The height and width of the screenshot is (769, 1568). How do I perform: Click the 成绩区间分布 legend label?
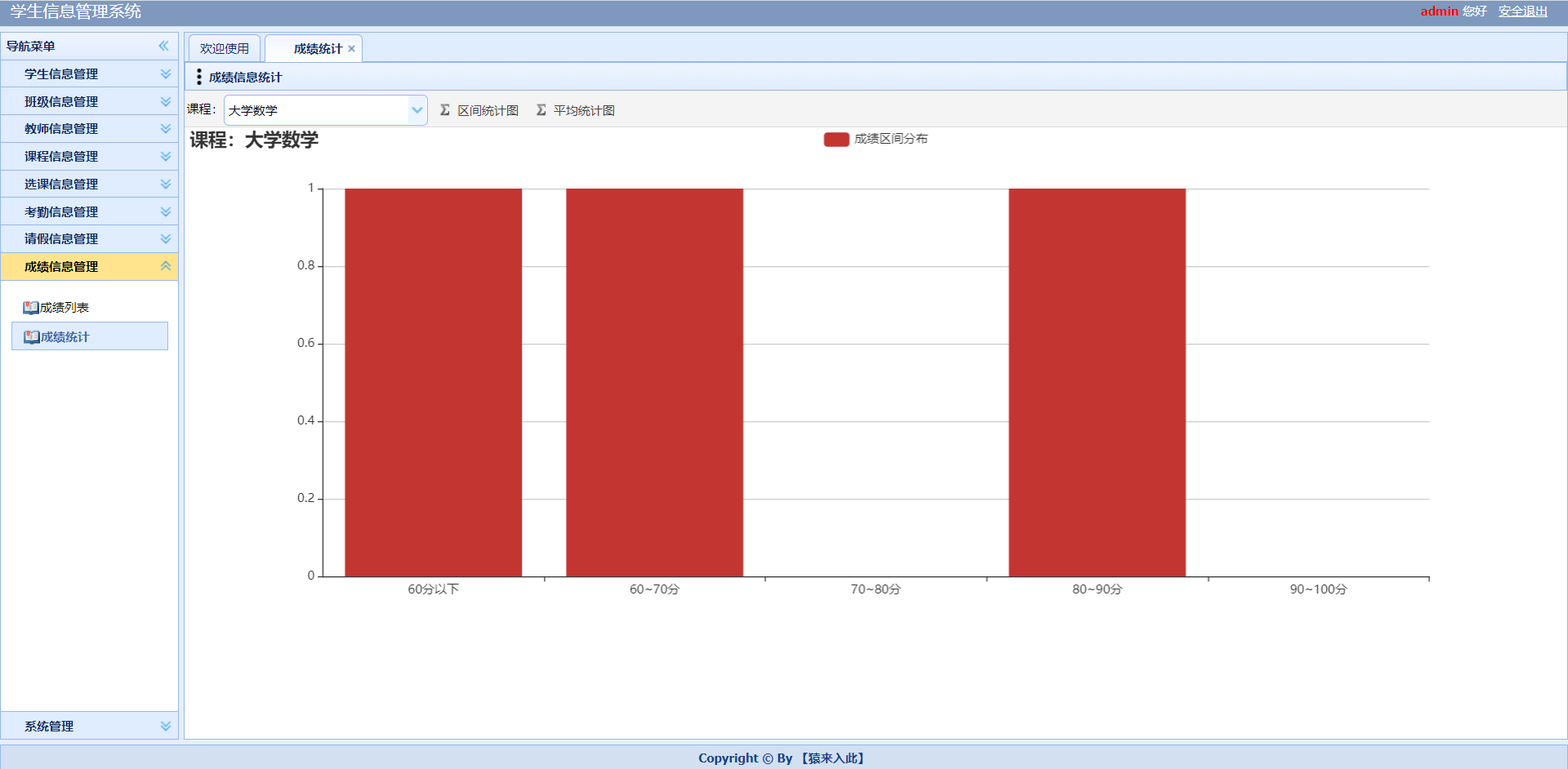pyautogui.click(x=891, y=139)
